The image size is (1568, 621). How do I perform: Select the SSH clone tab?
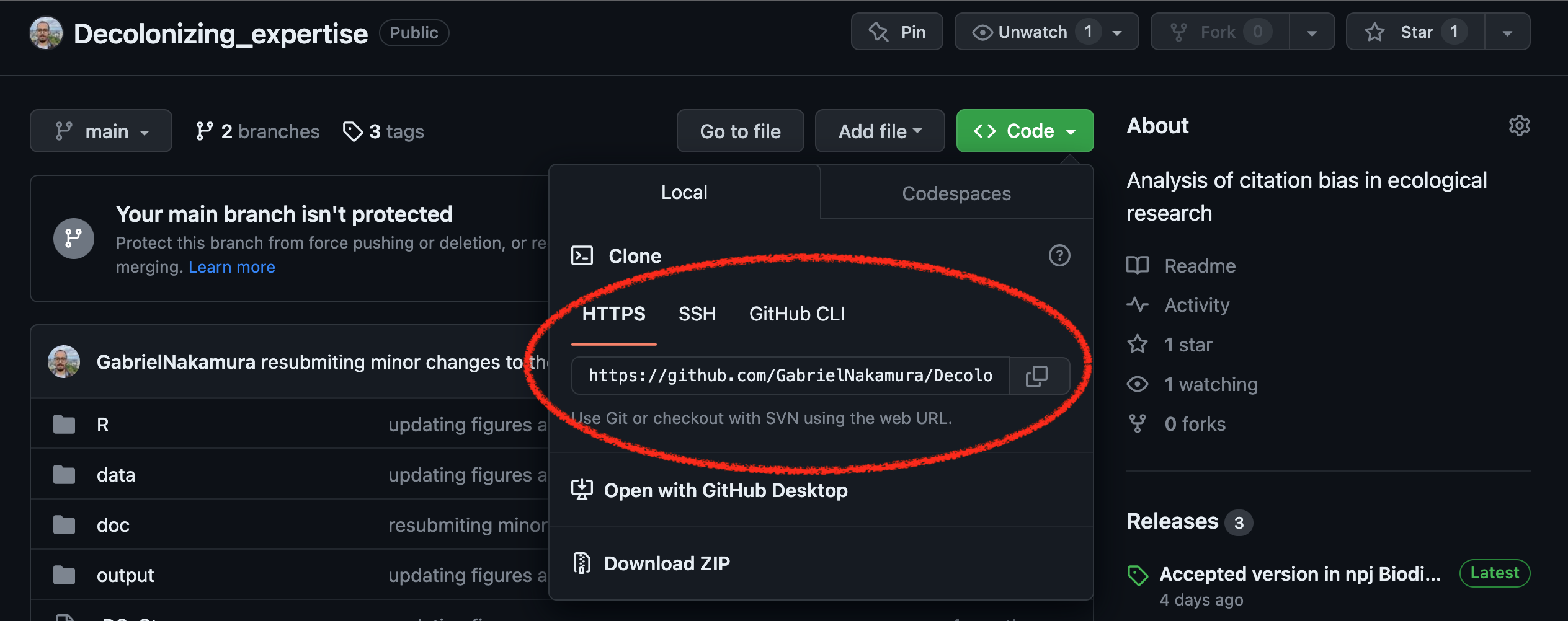coord(697,314)
